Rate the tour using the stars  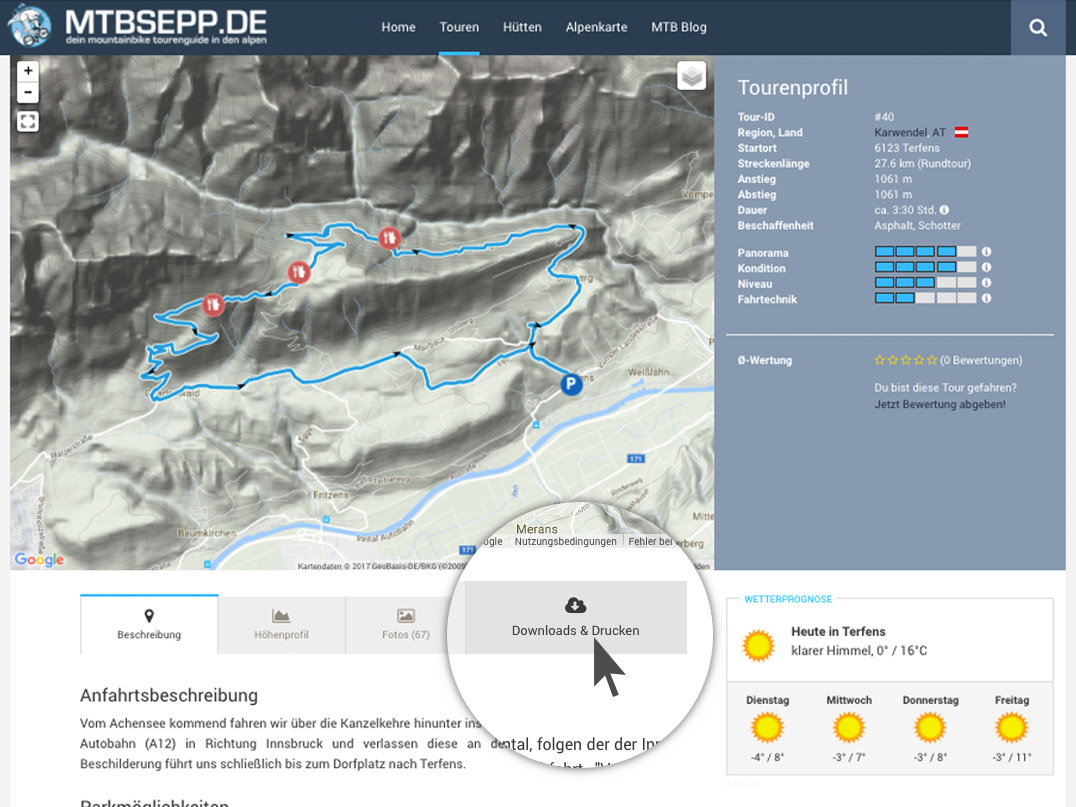pos(906,360)
